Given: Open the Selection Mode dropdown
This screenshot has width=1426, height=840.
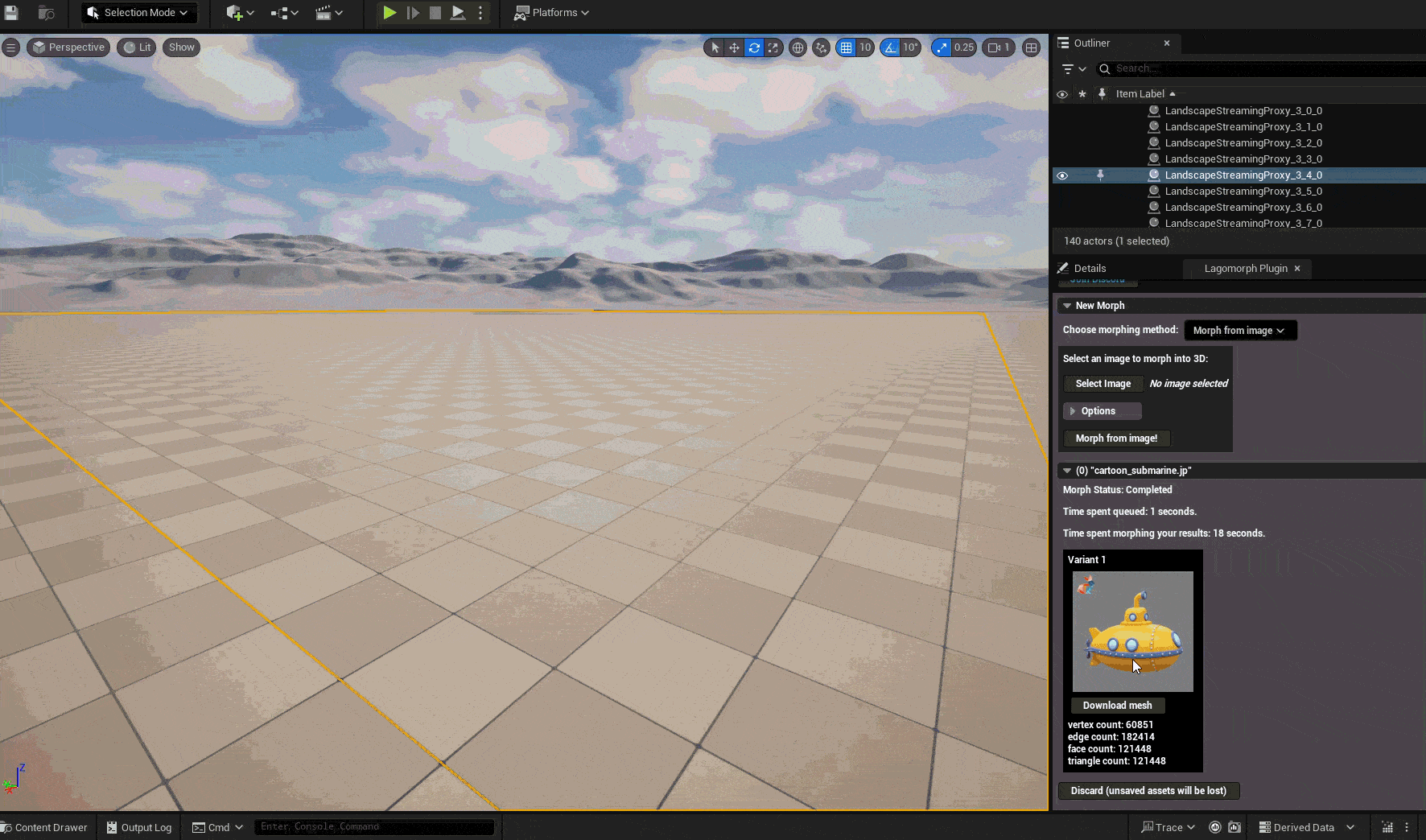Looking at the screenshot, I should coord(139,13).
